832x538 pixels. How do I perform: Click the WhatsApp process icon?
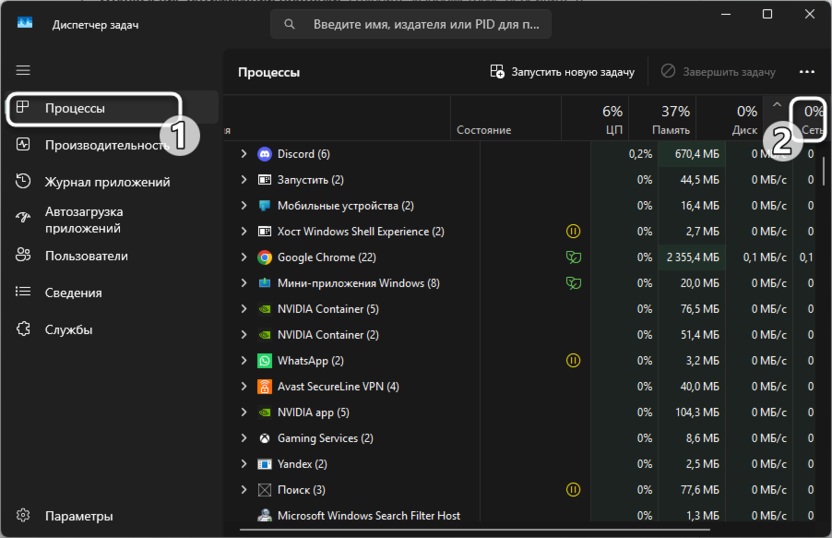[264, 360]
